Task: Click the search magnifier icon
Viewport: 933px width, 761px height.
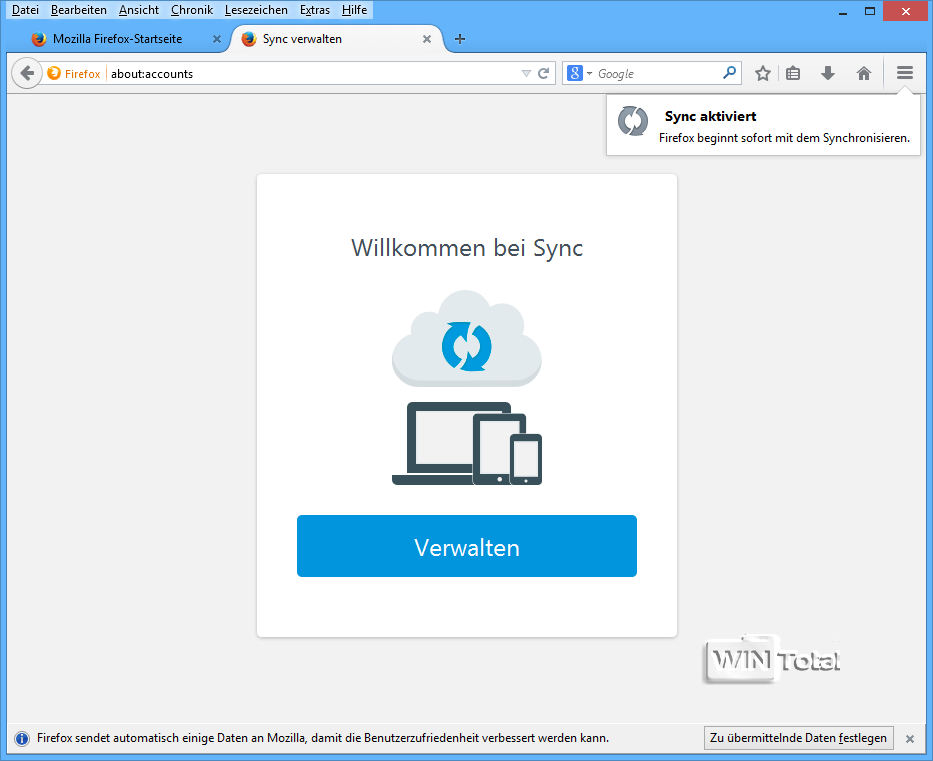Action: click(730, 73)
